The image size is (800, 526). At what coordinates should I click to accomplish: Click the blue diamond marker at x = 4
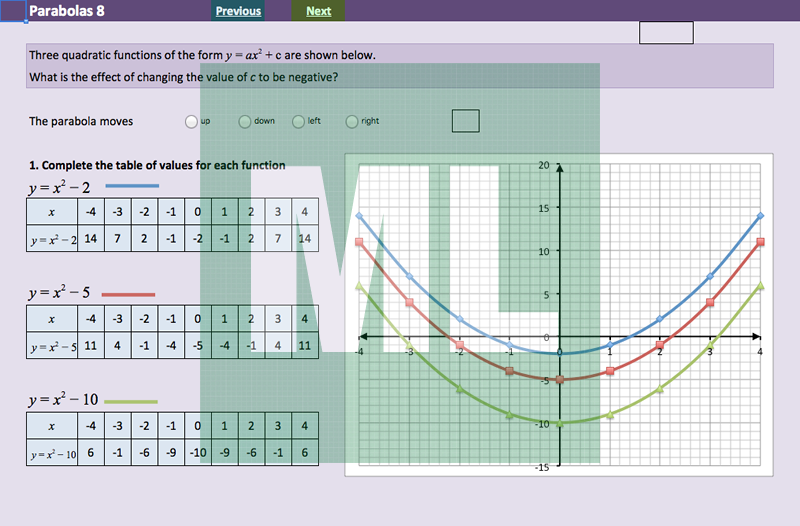(761, 216)
